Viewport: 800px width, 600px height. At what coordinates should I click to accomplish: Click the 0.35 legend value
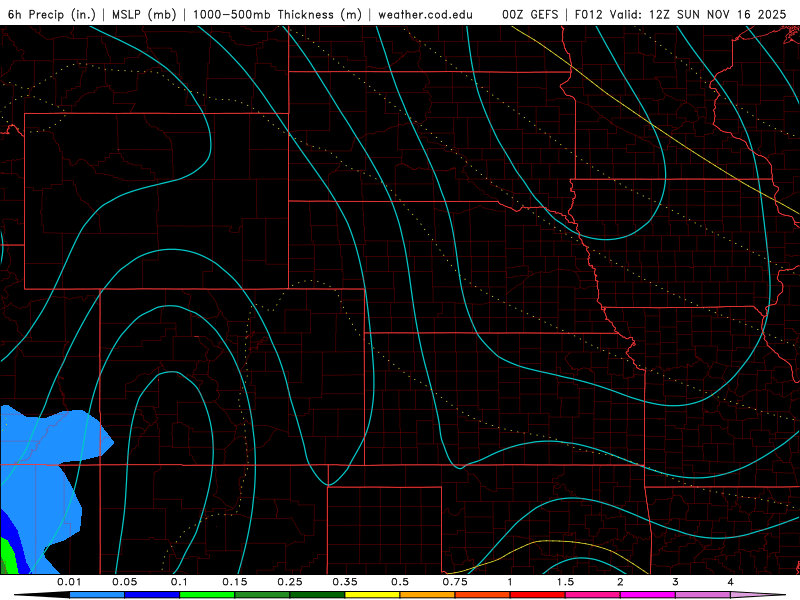tap(345, 582)
